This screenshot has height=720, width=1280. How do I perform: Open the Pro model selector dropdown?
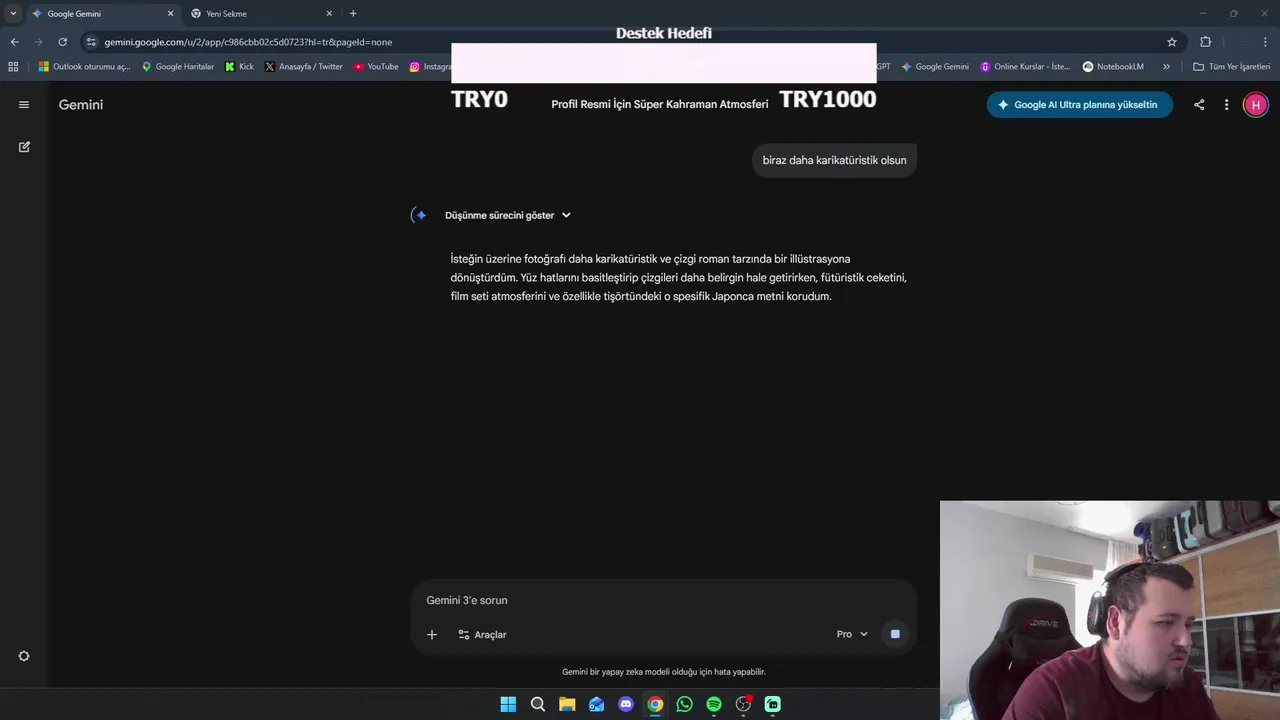coord(852,634)
